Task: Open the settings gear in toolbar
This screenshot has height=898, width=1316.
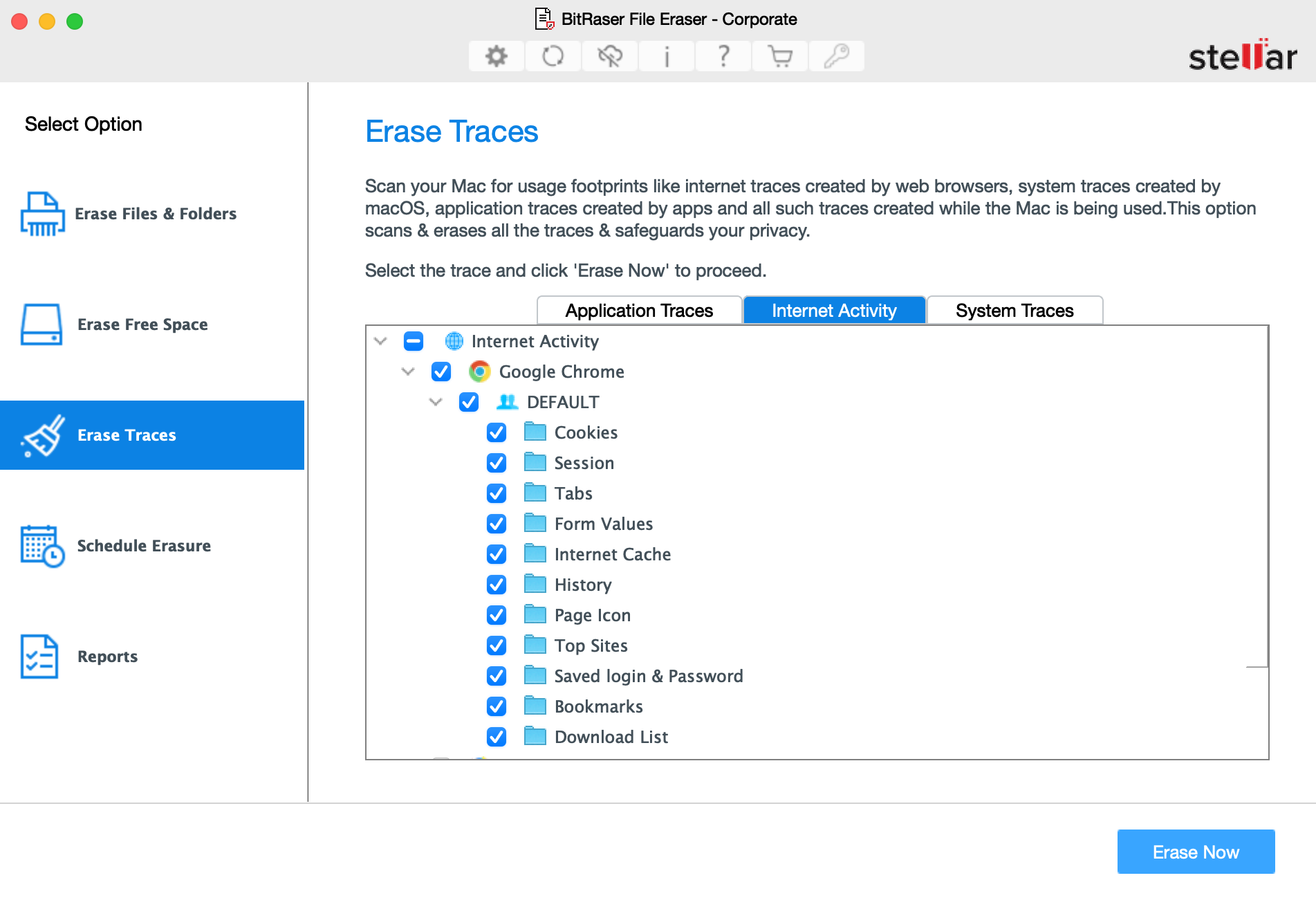Action: click(497, 56)
